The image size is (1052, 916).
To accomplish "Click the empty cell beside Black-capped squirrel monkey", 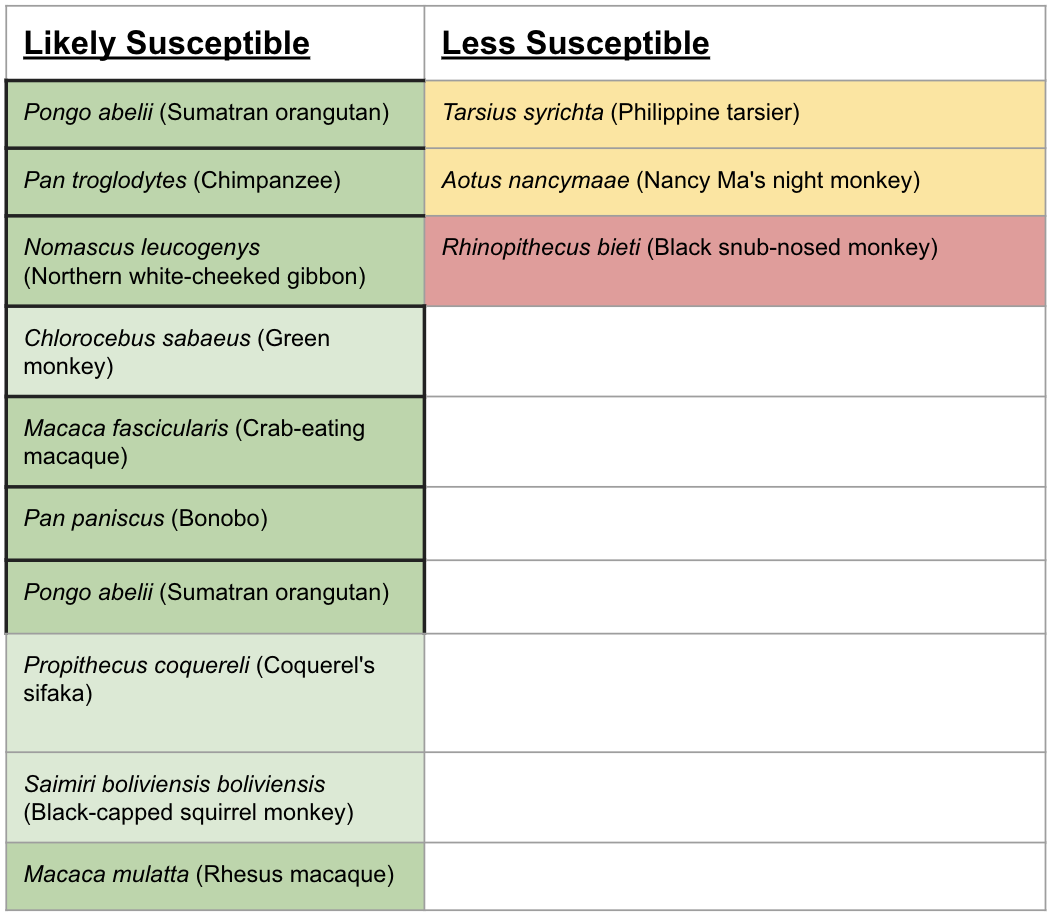I will coord(735,798).
